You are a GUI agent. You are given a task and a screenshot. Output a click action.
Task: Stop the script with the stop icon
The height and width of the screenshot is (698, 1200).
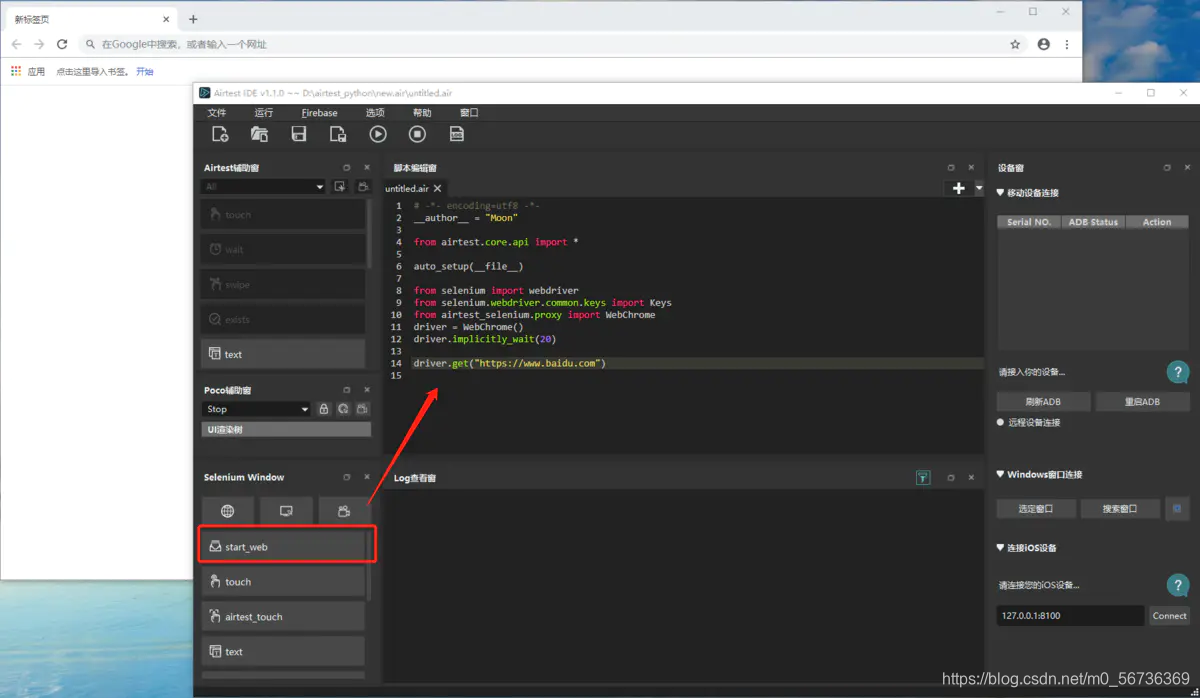pyautogui.click(x=418, y=134)
